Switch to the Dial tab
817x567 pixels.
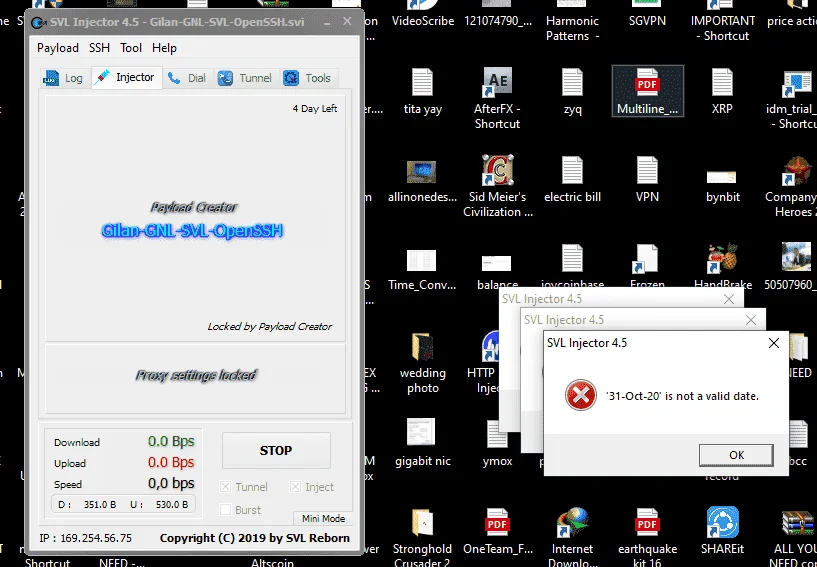click(x=188, y=78)
